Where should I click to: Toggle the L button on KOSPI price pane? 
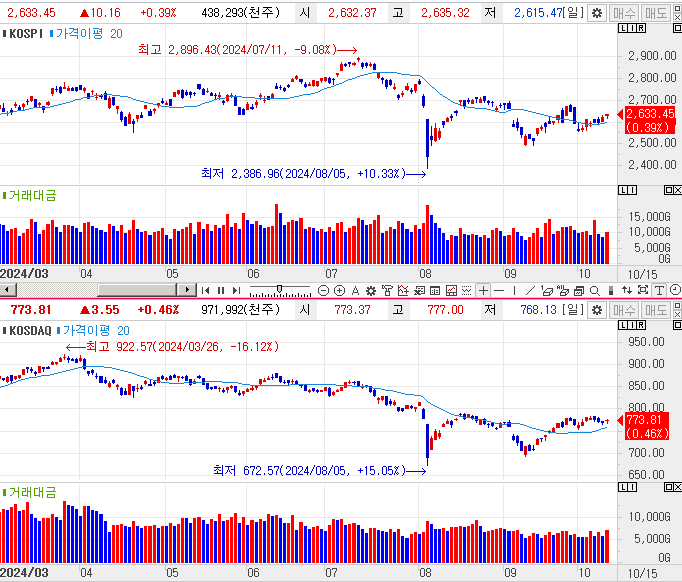(x=622, y=28)
